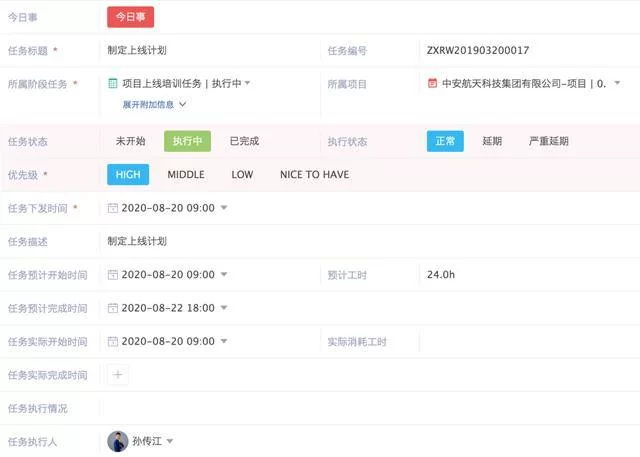Choose MIDDLE priority option

pyautogui.click(x=186, y=174)
